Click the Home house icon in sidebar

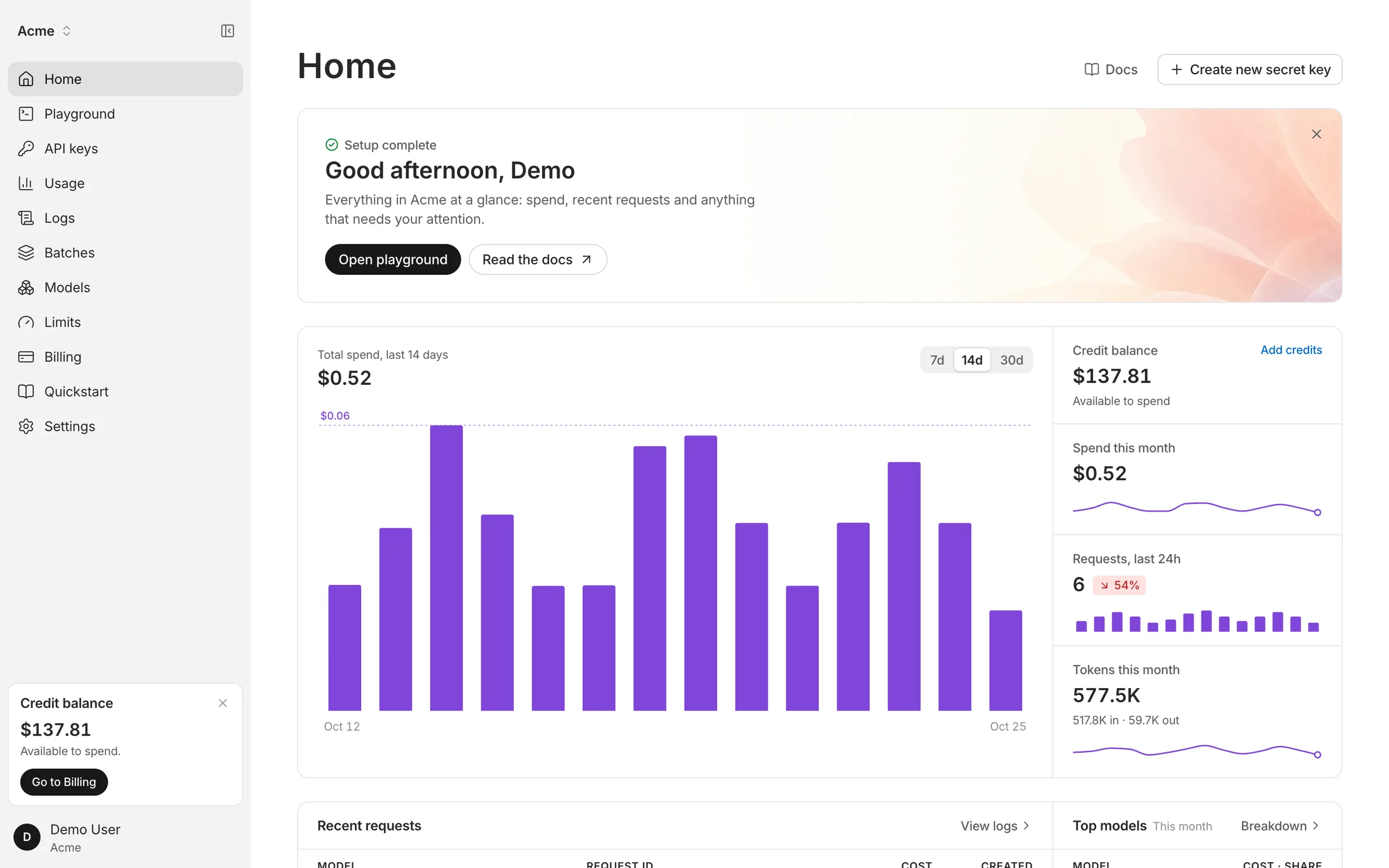tap(26, 79)
